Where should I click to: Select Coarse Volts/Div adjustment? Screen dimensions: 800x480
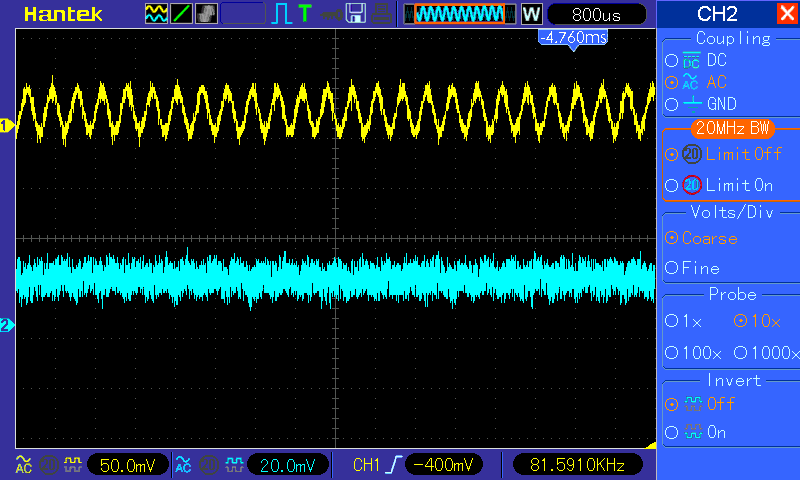click(702, 238)
